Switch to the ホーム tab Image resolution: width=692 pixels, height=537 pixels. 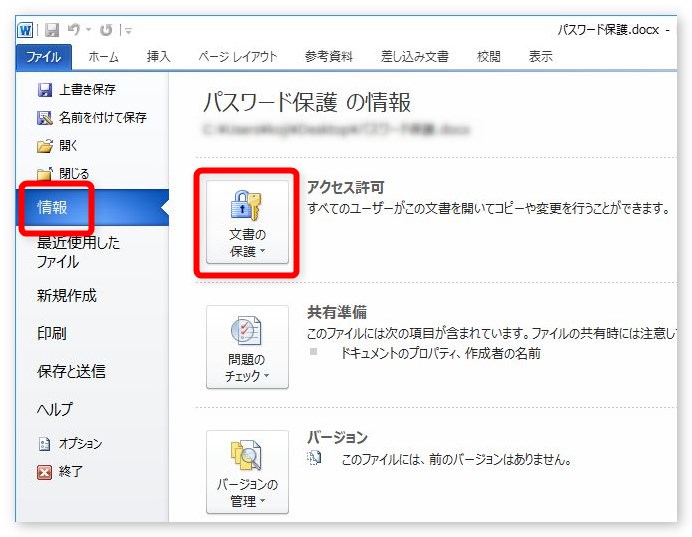tap(103, 56)
